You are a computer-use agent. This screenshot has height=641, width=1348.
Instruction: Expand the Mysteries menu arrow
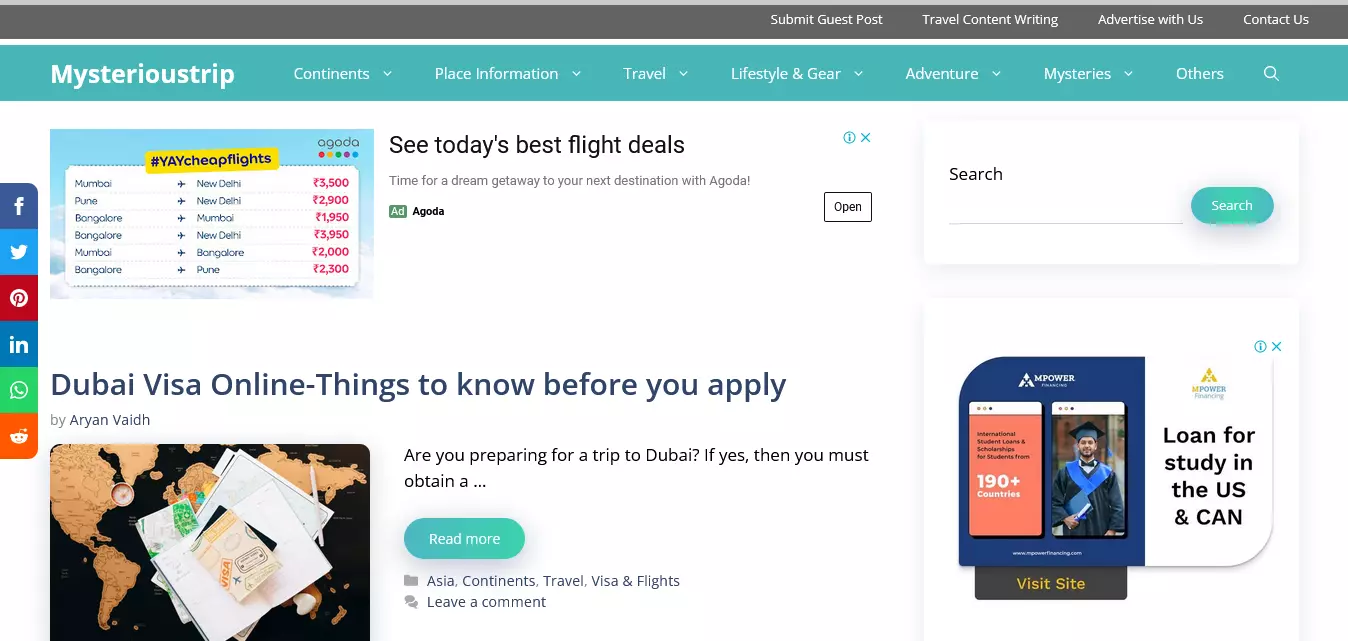pos(1128,73)
